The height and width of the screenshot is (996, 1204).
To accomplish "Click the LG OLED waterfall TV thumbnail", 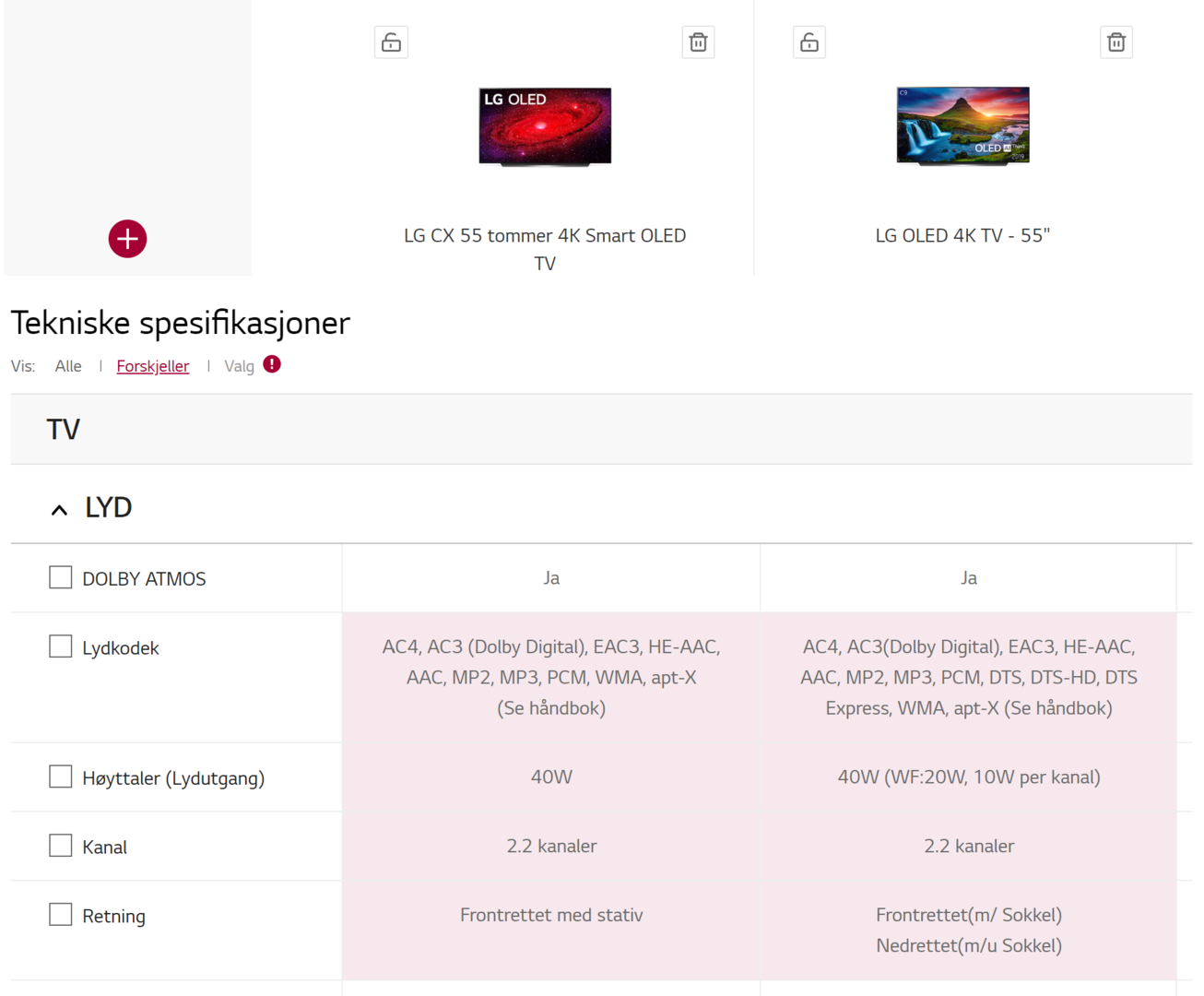I will pos(962,125).
